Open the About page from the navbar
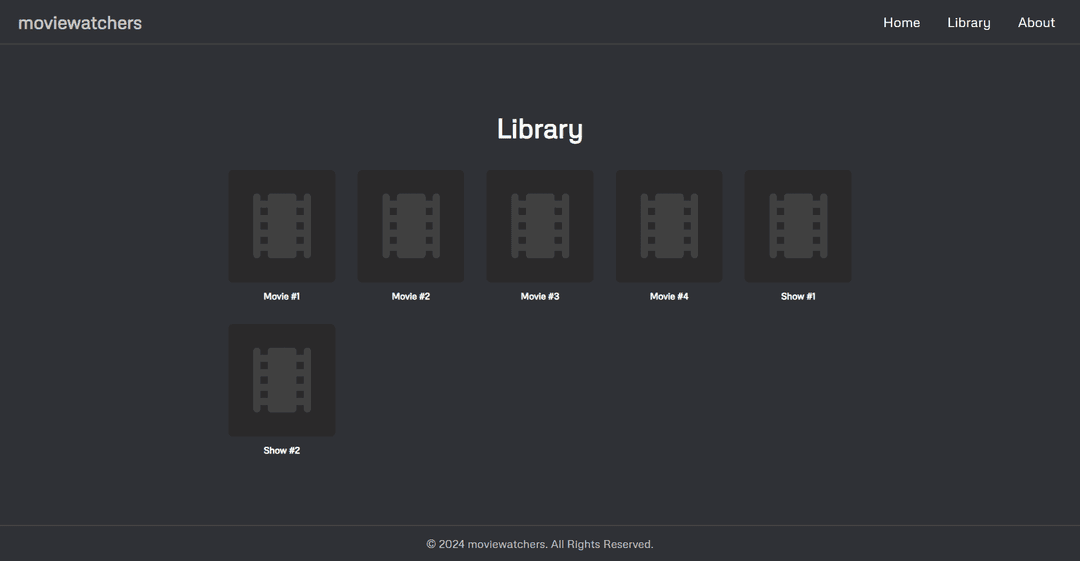Viewport: 1080px width, 561px height. click(x=1036, y=22)
